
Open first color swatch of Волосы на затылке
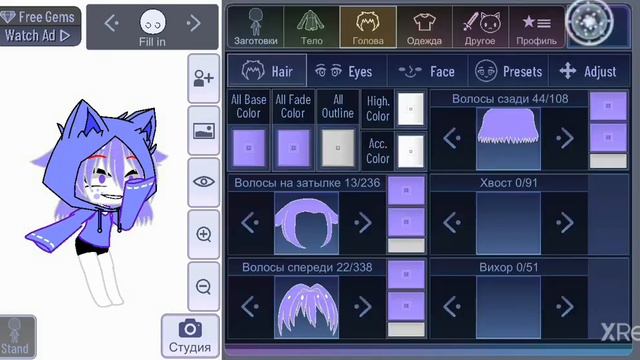coord(406,190)
